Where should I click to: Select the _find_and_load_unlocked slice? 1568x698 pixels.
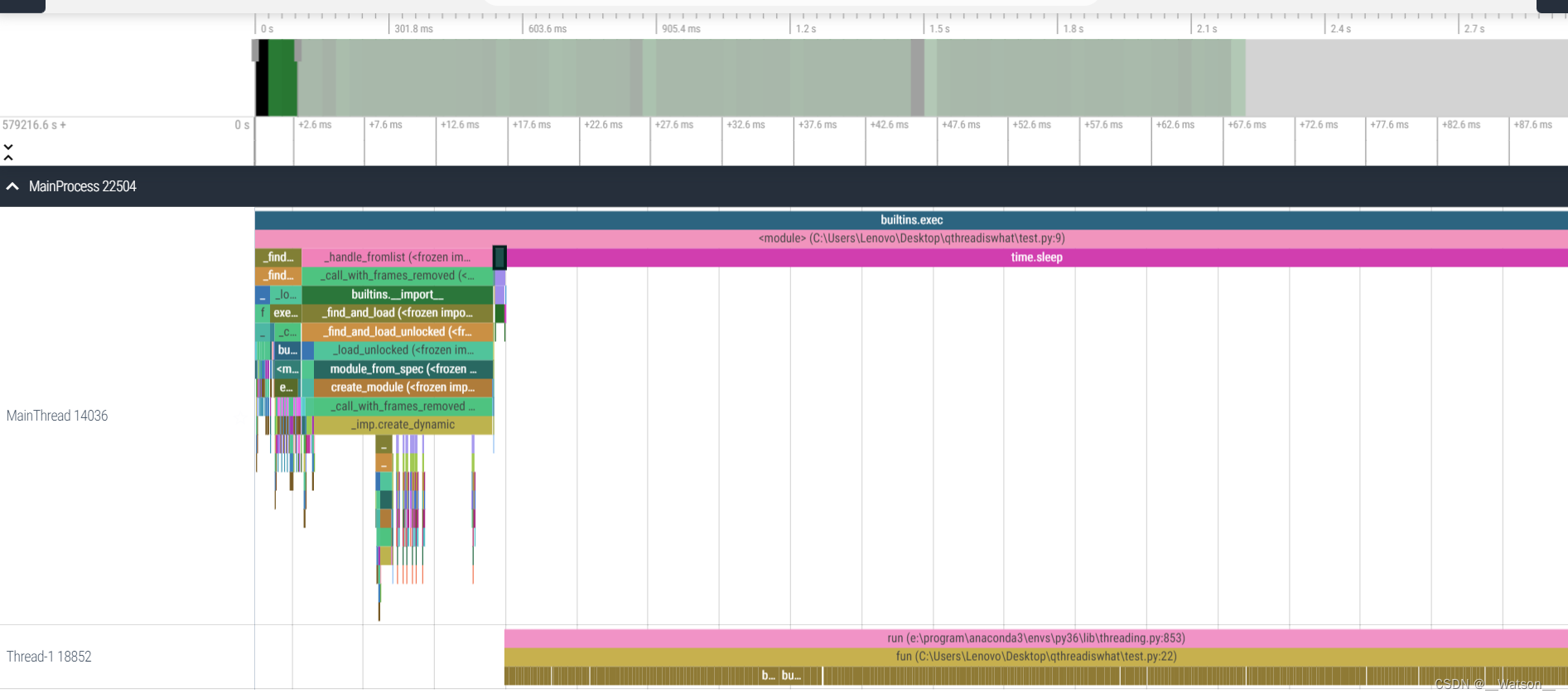click(x=398, y=332)
